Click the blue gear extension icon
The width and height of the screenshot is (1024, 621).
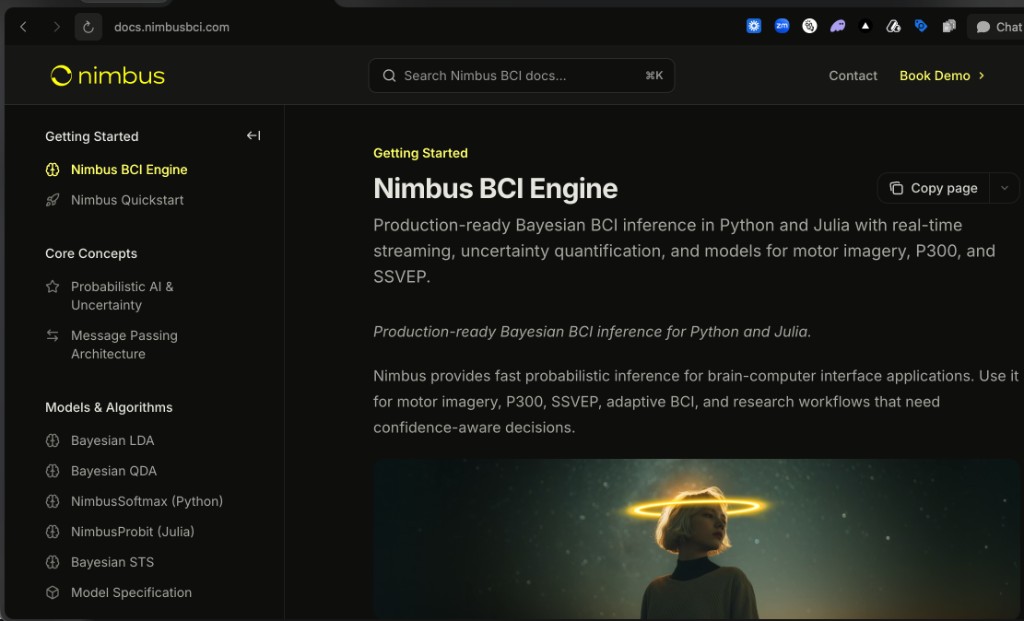point(754,26)
